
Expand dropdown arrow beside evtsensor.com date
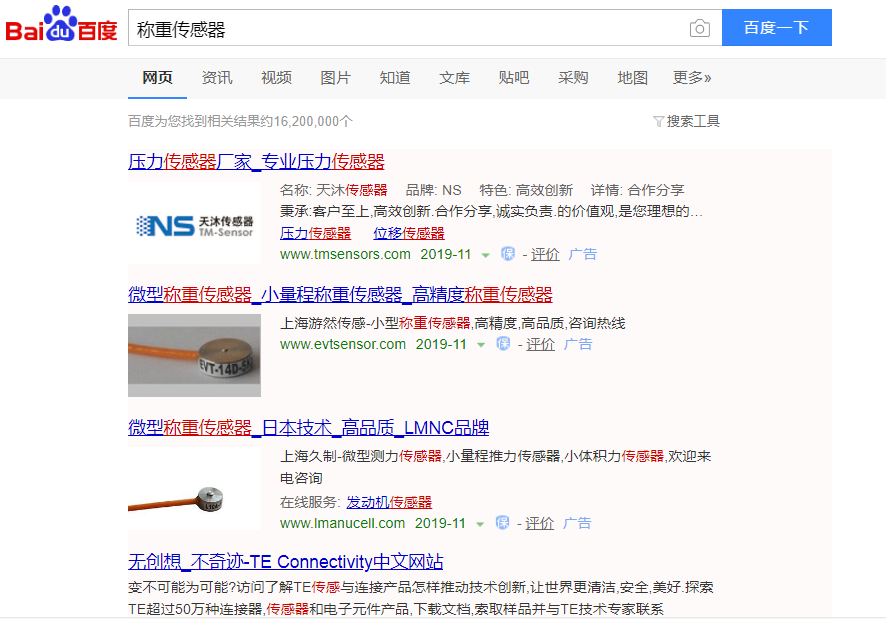481,345
